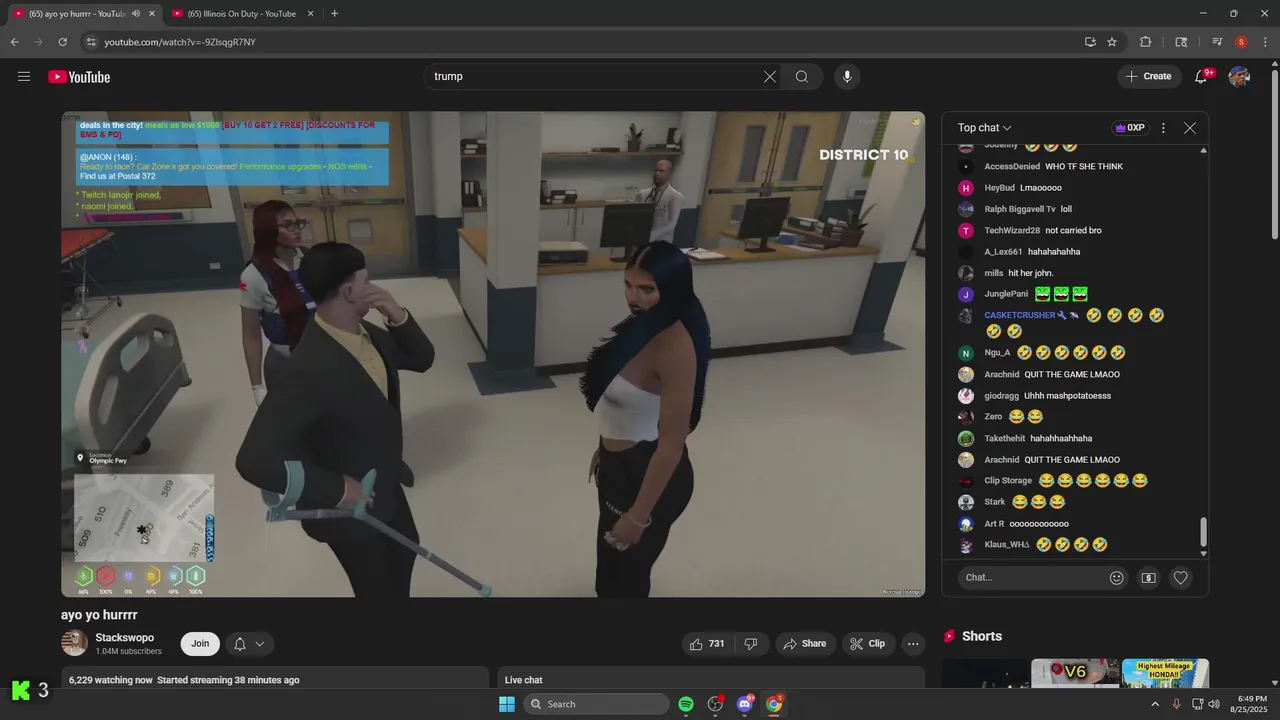Clear the search box text
The height and width of the screenshot is (720, 1280).
click(770, 76)
